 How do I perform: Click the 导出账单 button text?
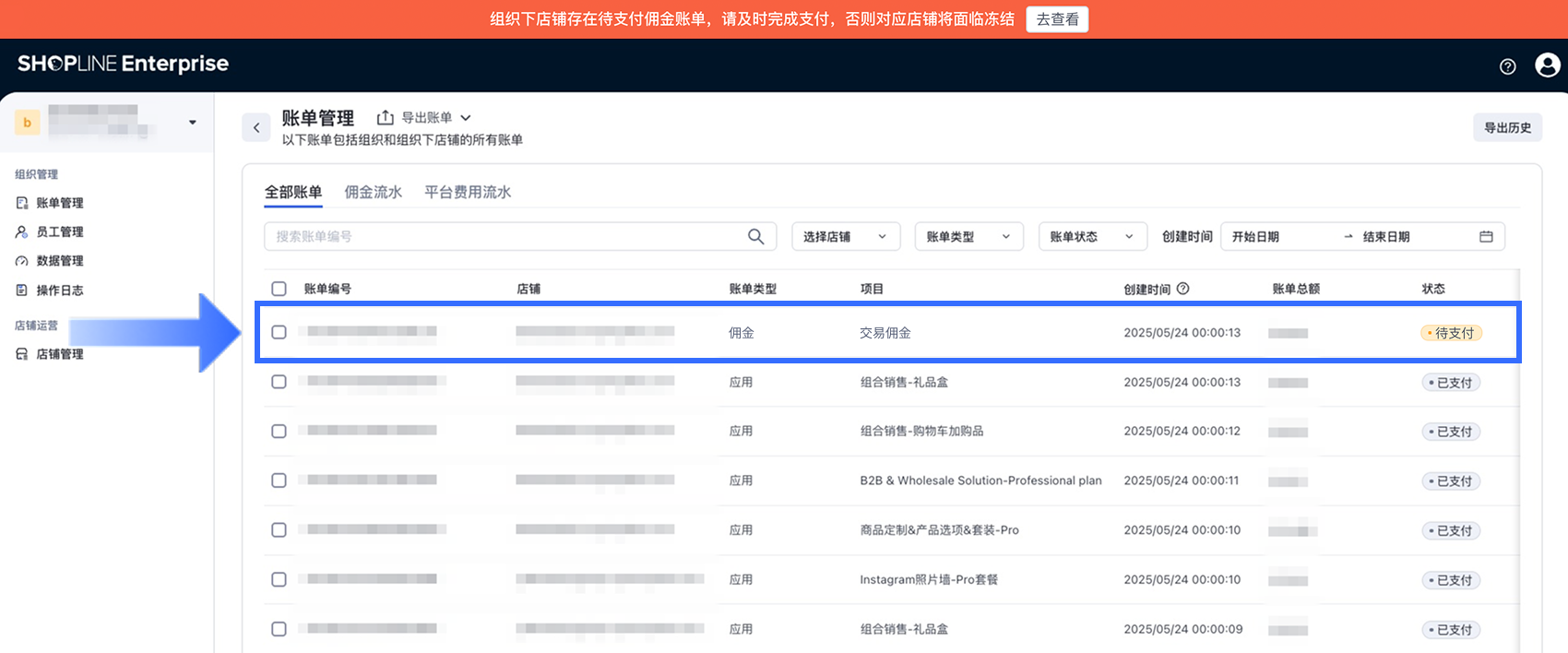click(x=426, y=117)
